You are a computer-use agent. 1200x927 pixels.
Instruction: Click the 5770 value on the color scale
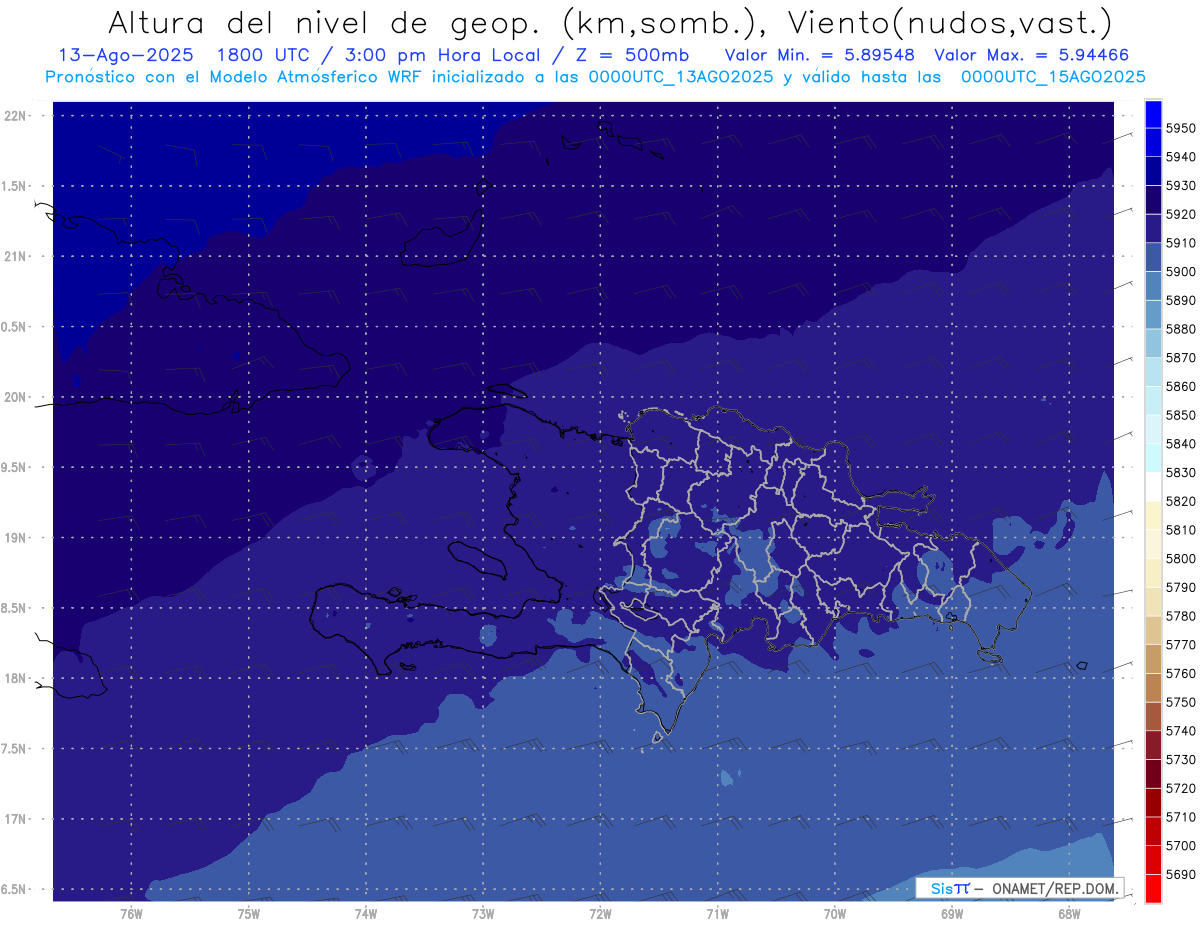1181,645
